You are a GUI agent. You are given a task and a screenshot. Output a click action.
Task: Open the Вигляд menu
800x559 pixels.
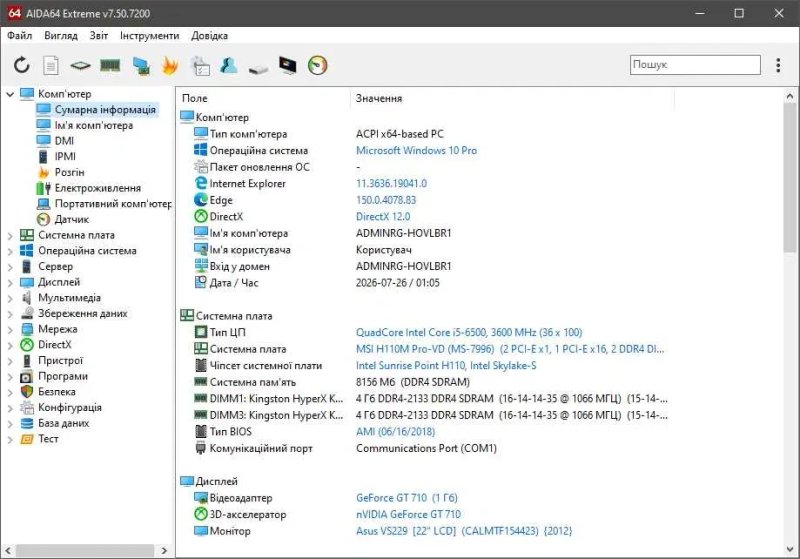pyautogui.click(x=61, y=36)
